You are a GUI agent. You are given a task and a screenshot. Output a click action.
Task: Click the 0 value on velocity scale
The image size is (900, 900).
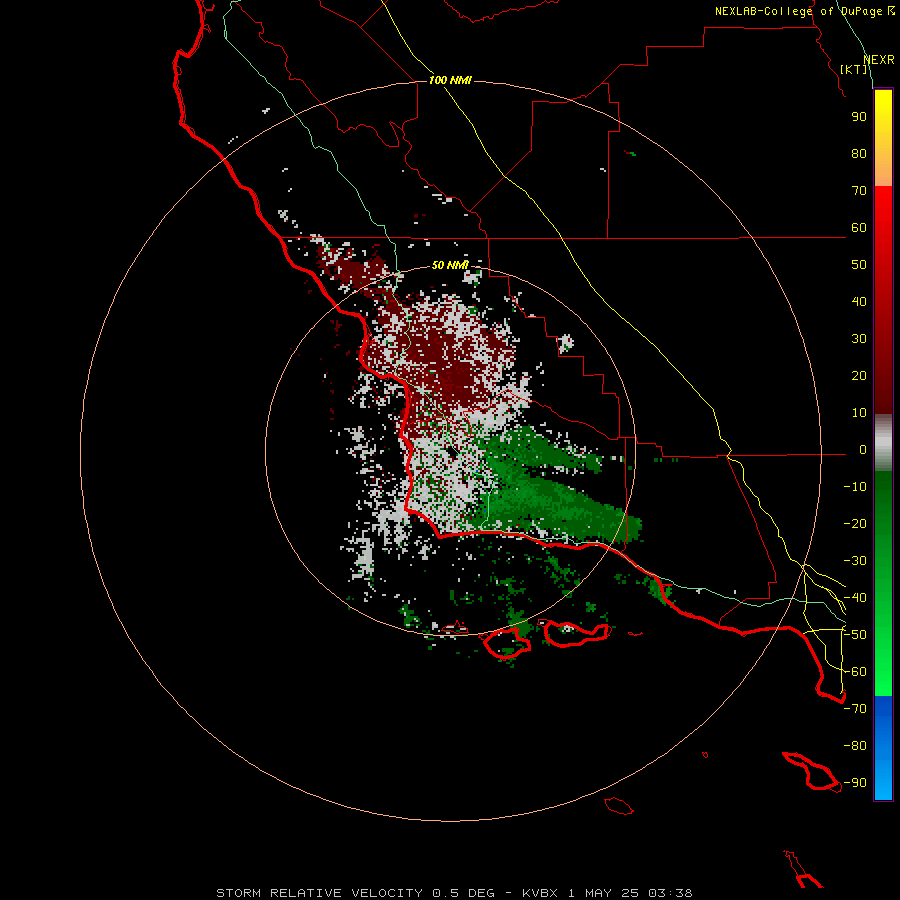[x=863, y=450]
